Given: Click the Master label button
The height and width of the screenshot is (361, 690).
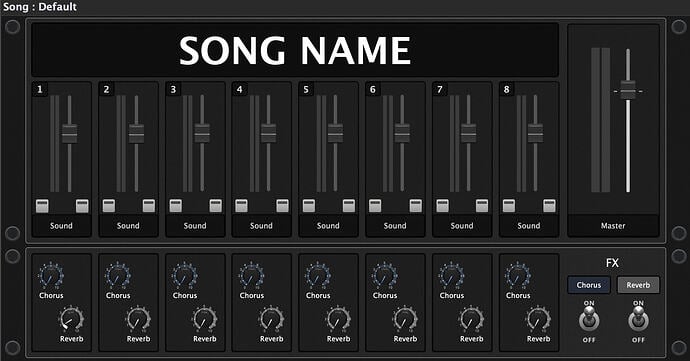Looking at the screenshot, I should (613, 226).
